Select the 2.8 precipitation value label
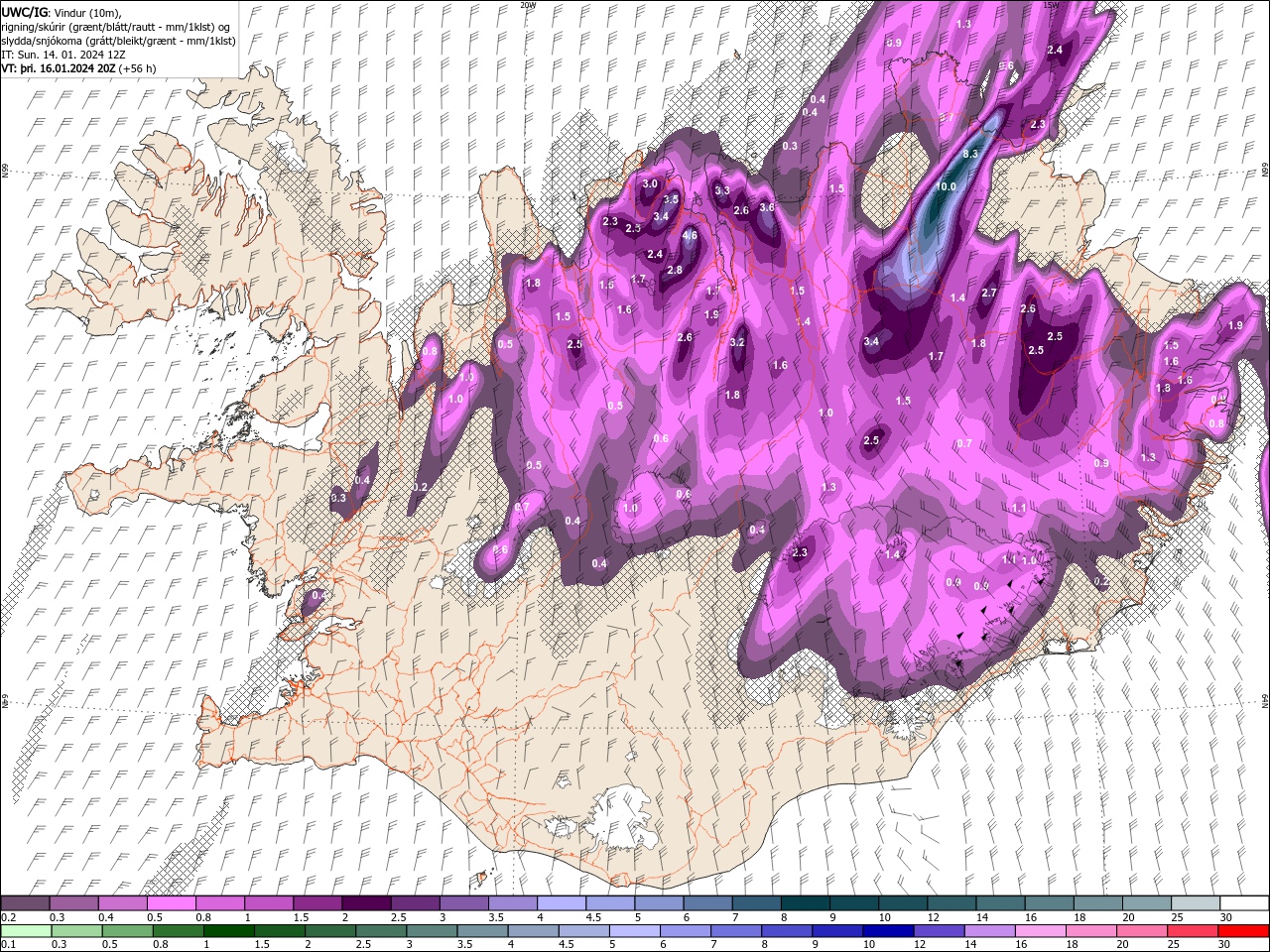This screenshot has height=952, width=1270. 675,270
